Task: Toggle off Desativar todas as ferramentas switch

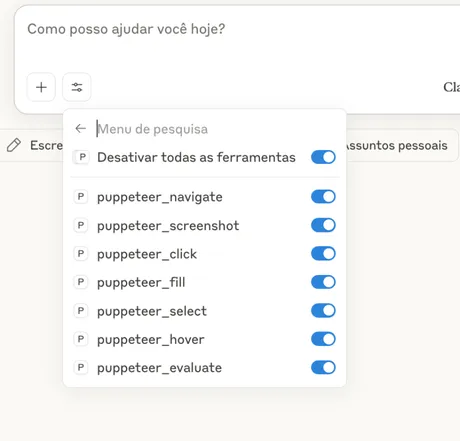Action: point(323,157)
